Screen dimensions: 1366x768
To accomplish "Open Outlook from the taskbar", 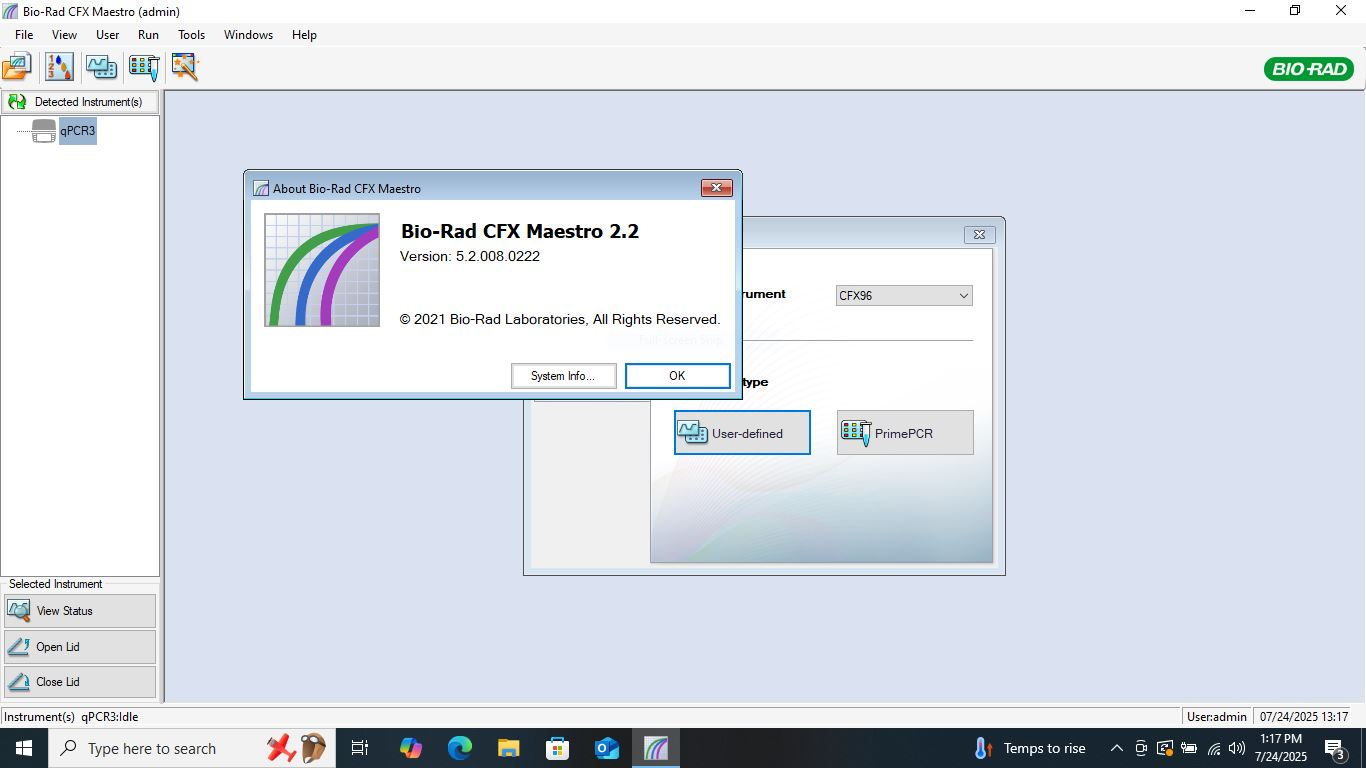I will click(x=607, y=748).
